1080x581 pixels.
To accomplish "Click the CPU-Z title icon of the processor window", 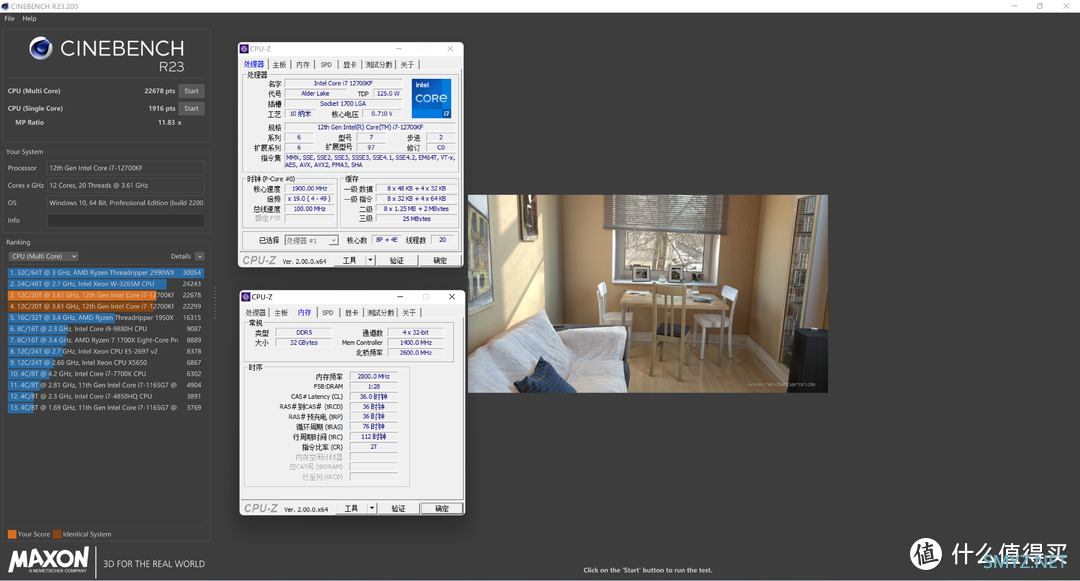I will point(244,48).
